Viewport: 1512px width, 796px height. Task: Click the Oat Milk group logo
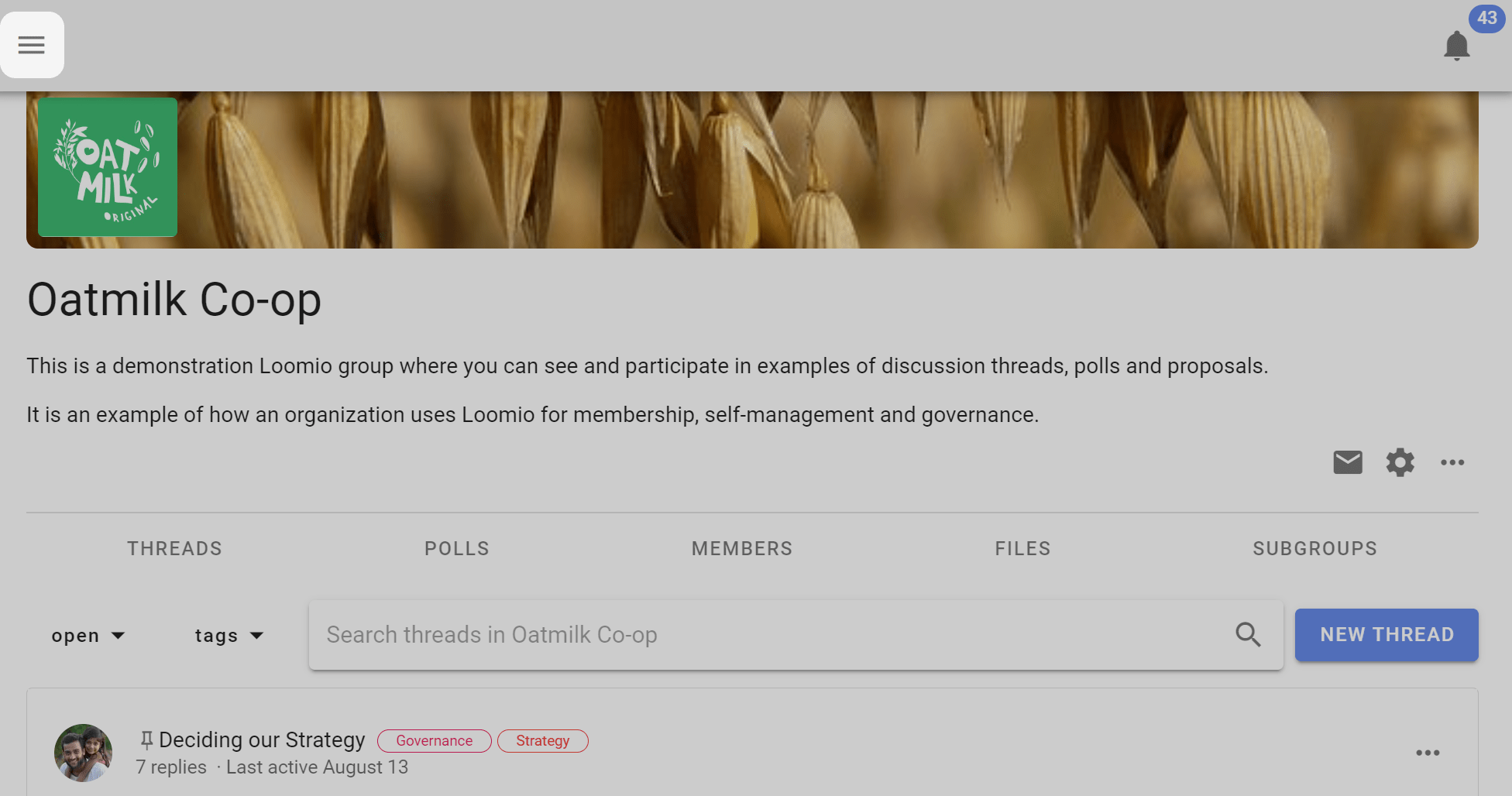(108, 167)
